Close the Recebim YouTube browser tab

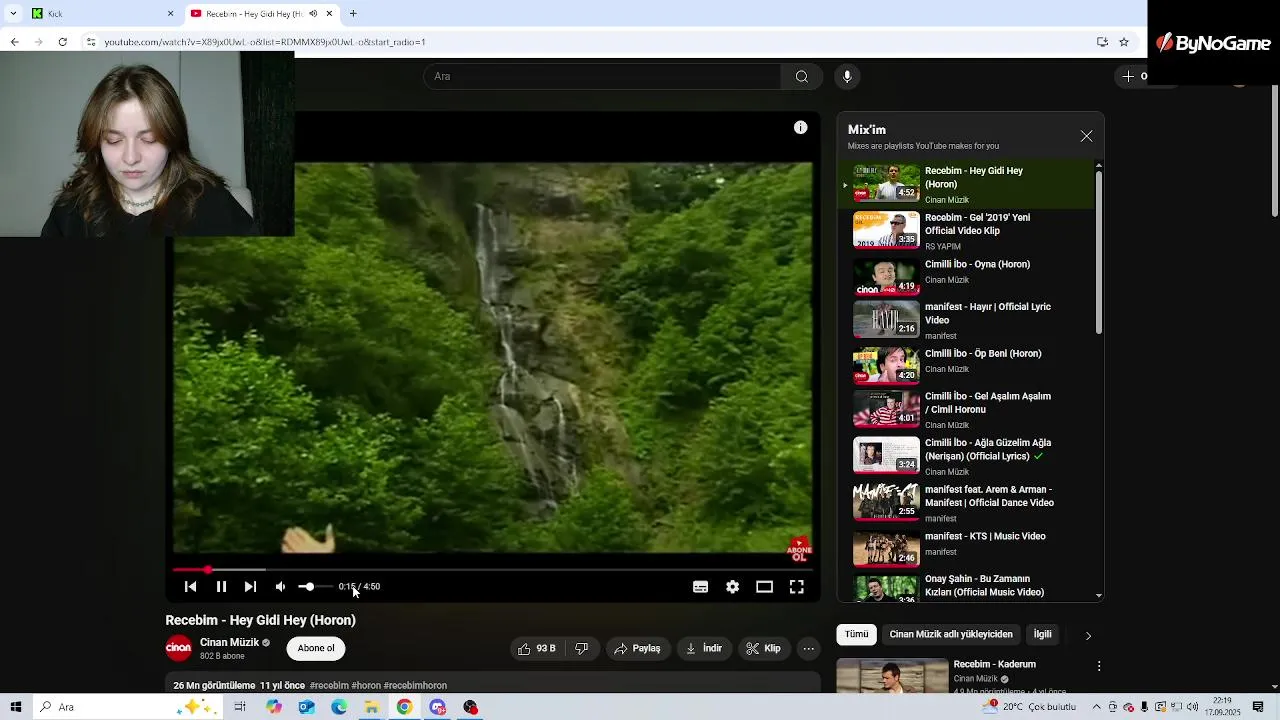click(x=329, y=14)
